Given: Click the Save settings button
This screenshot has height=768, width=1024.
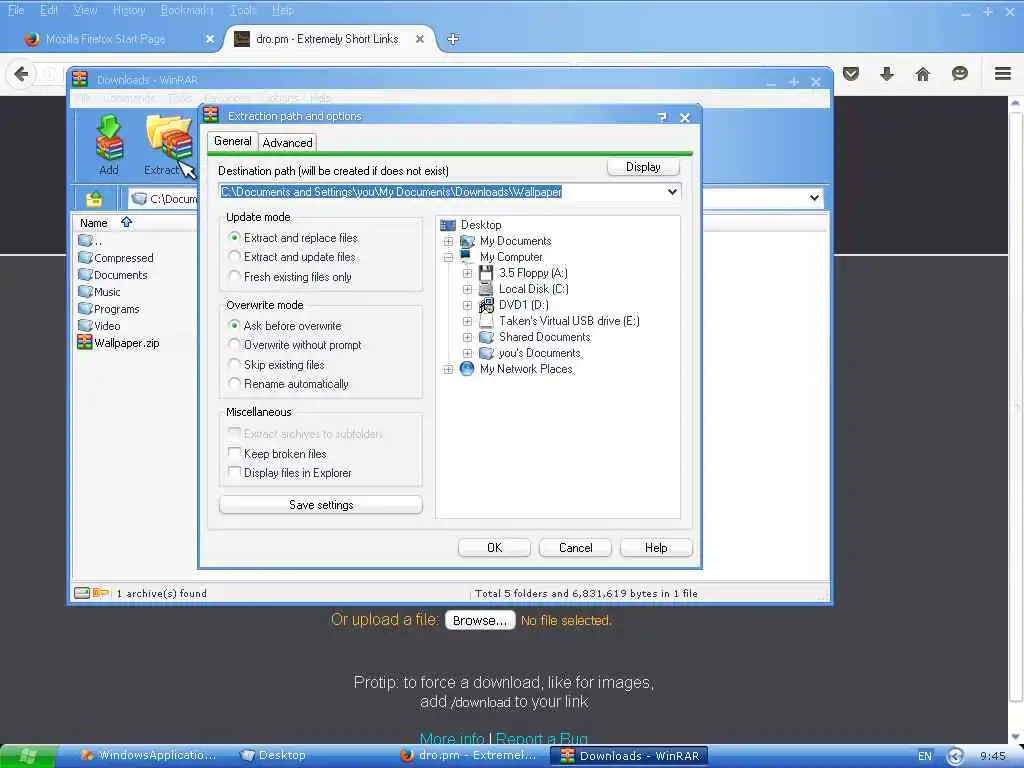Looking at the screenshot, I should tap(321, 505).
